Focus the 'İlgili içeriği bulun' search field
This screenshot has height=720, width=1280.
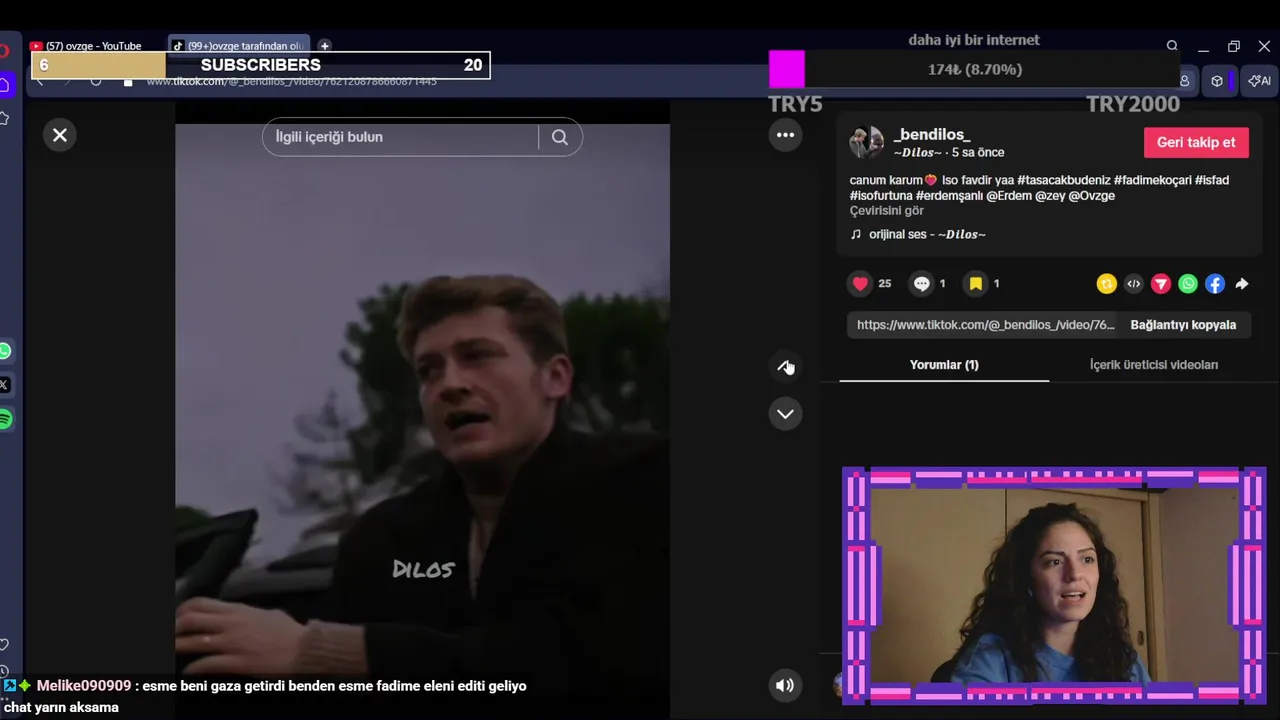402,137
